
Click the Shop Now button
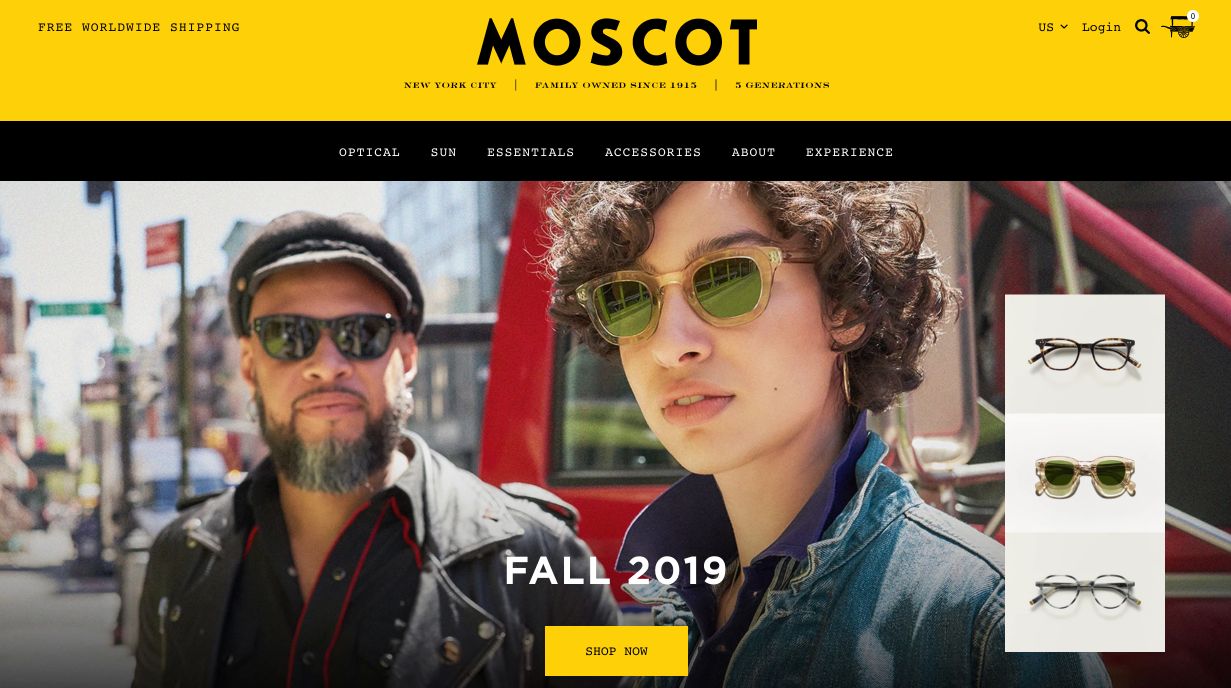pos(616,651)
